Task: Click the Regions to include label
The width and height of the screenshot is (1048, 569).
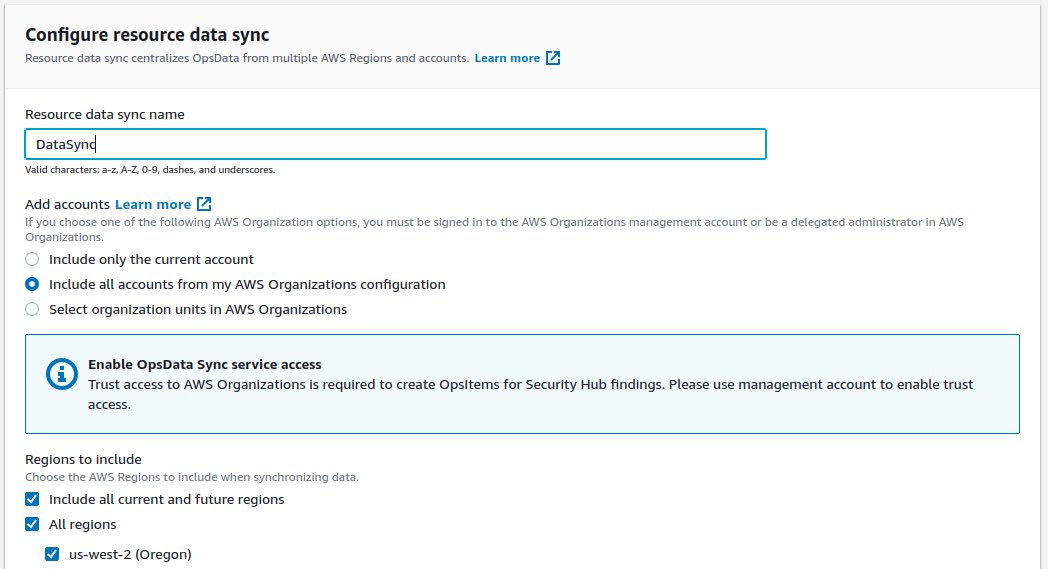Action: coord(83,459)
